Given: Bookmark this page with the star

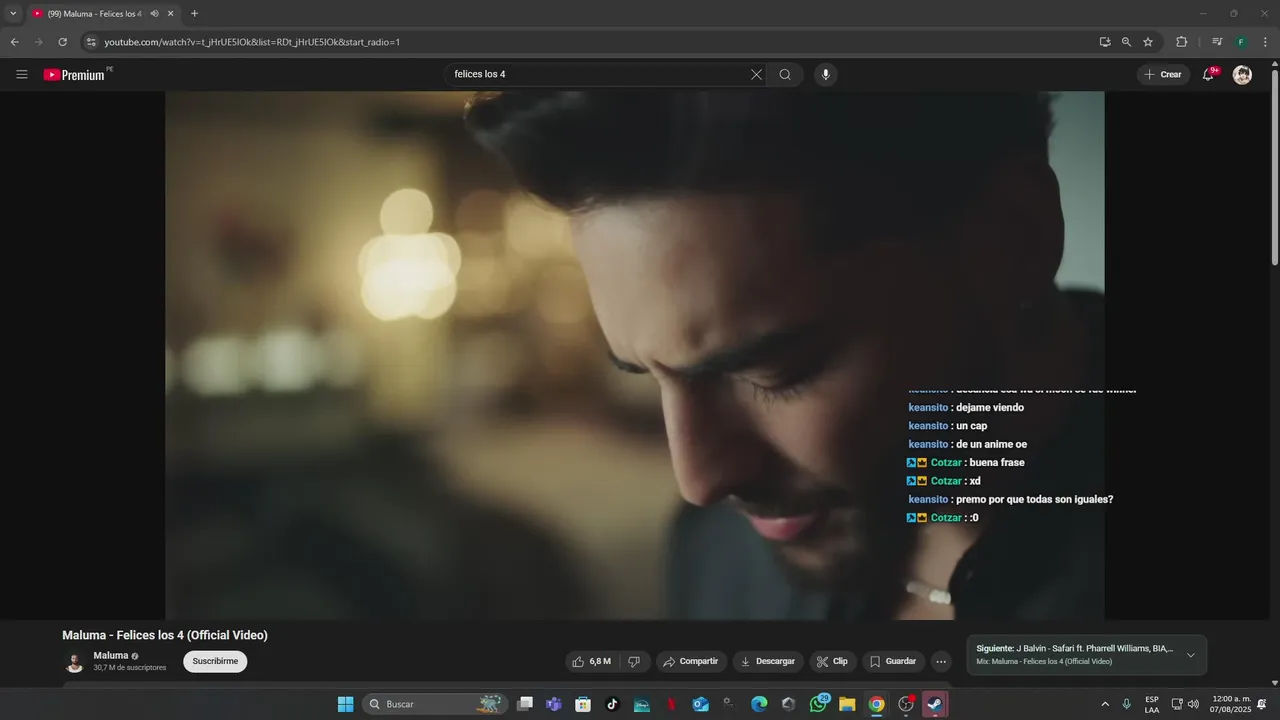Looking at the screenshot, I should pos(1148,42).
